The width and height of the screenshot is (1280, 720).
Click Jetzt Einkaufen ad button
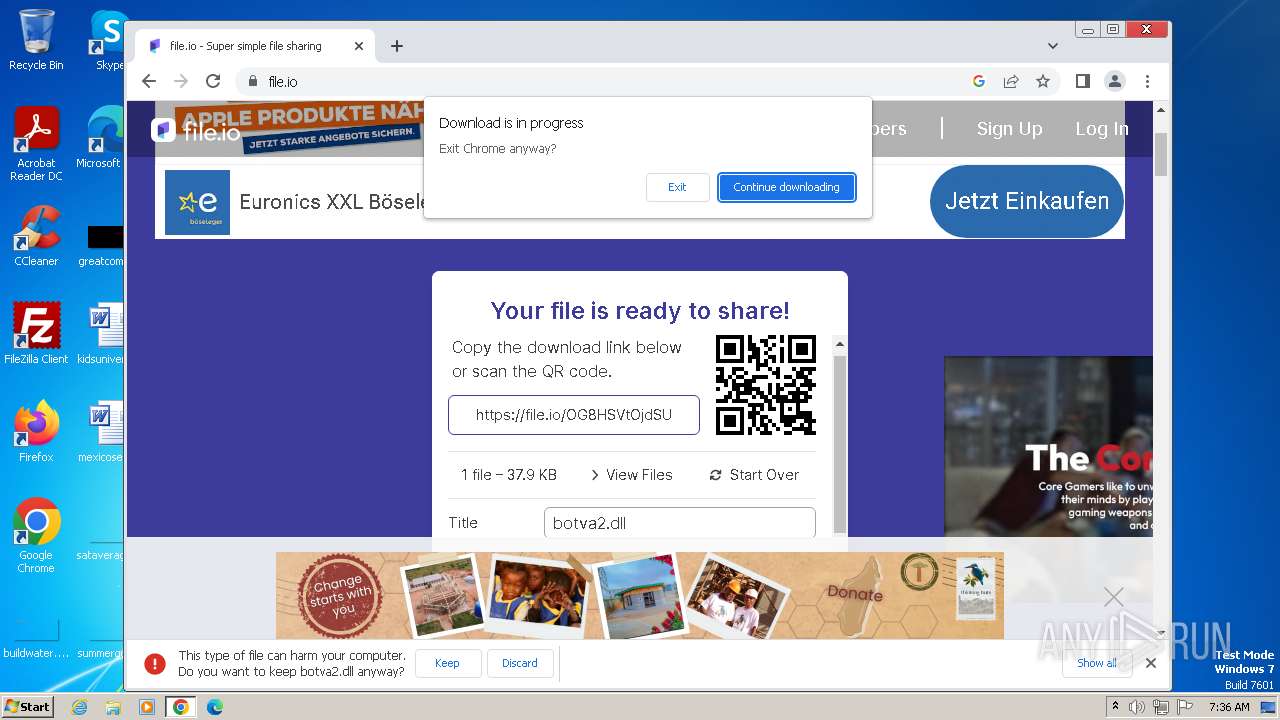point(1027,201)
